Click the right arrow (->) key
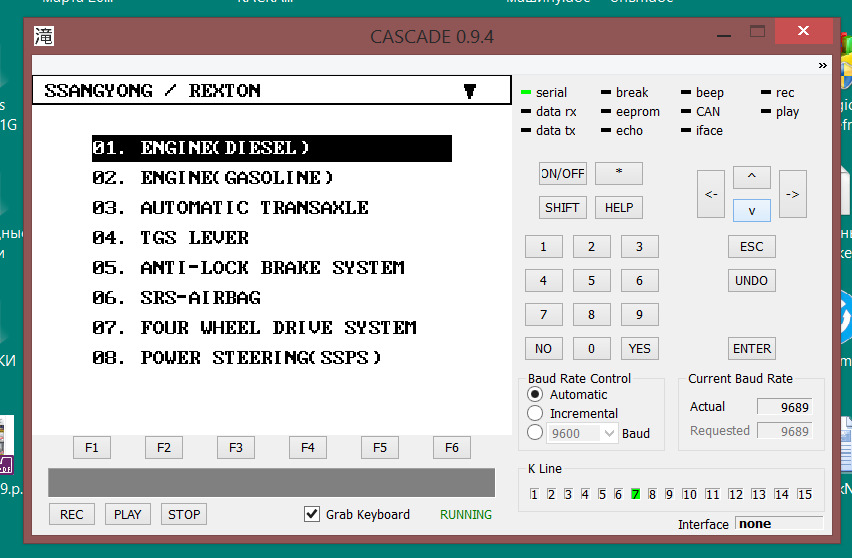Image resolution: width=852 pixels, height=558 pixels. (793, 194)
